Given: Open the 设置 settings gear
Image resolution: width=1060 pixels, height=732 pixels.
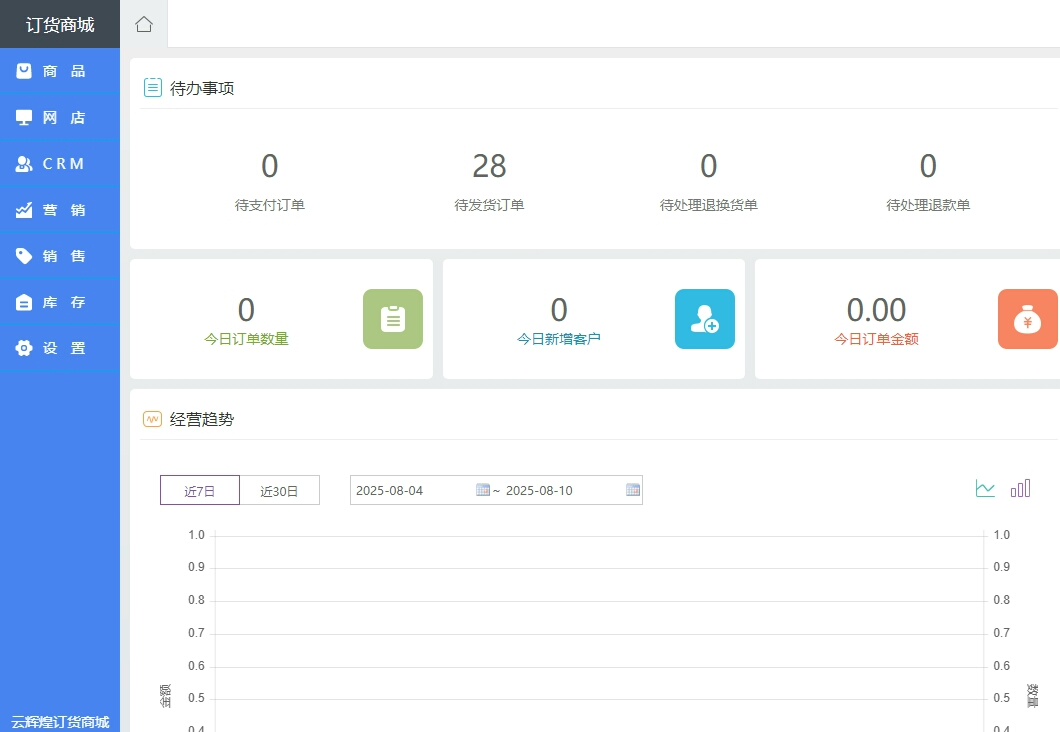Looking at the screenshot, I should (x=24, y=348).
